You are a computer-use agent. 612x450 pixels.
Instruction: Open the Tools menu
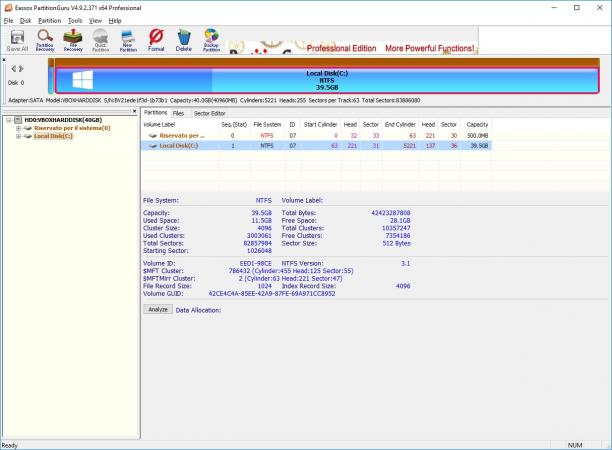pyautogui.click(x=75, y=21)
